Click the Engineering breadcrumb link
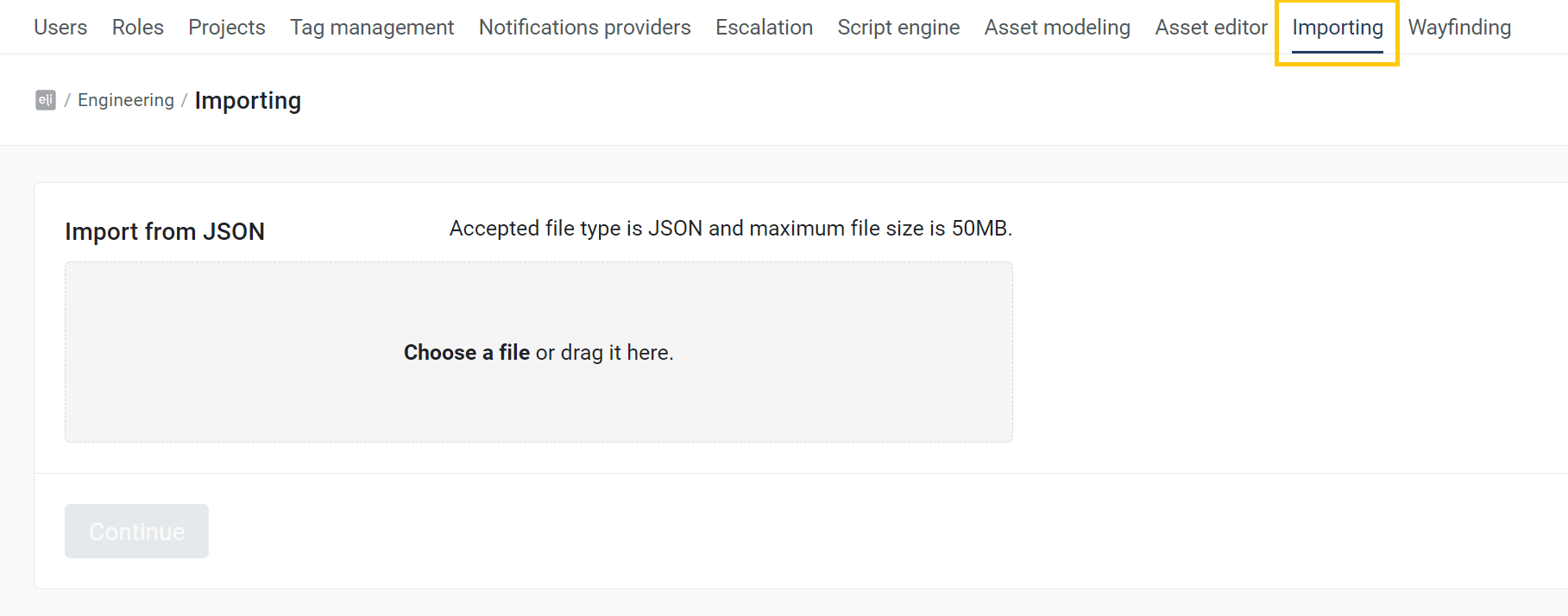This screenshot has height=616, width=1568. 126,100
